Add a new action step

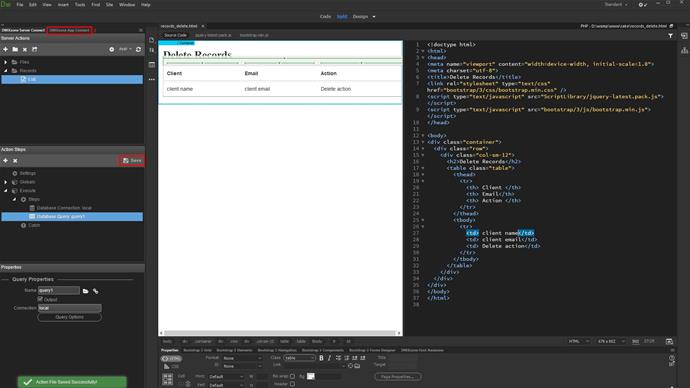[x=5, y=161]
